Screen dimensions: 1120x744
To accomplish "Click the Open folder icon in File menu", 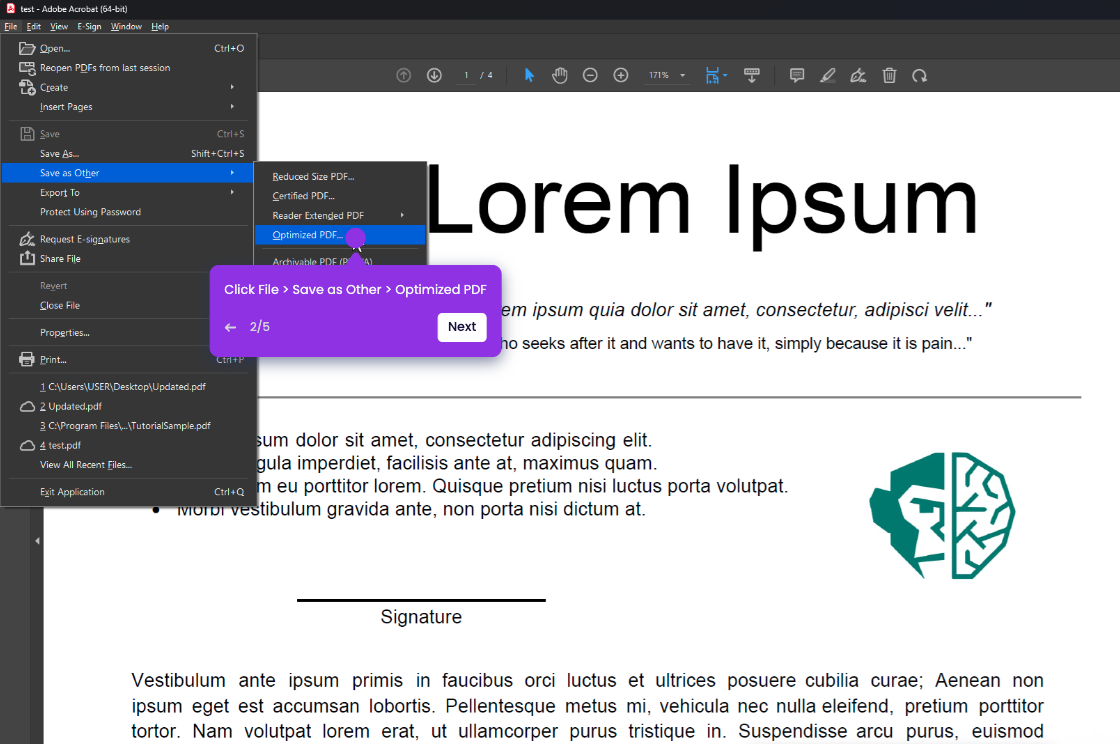I will 27,49.
